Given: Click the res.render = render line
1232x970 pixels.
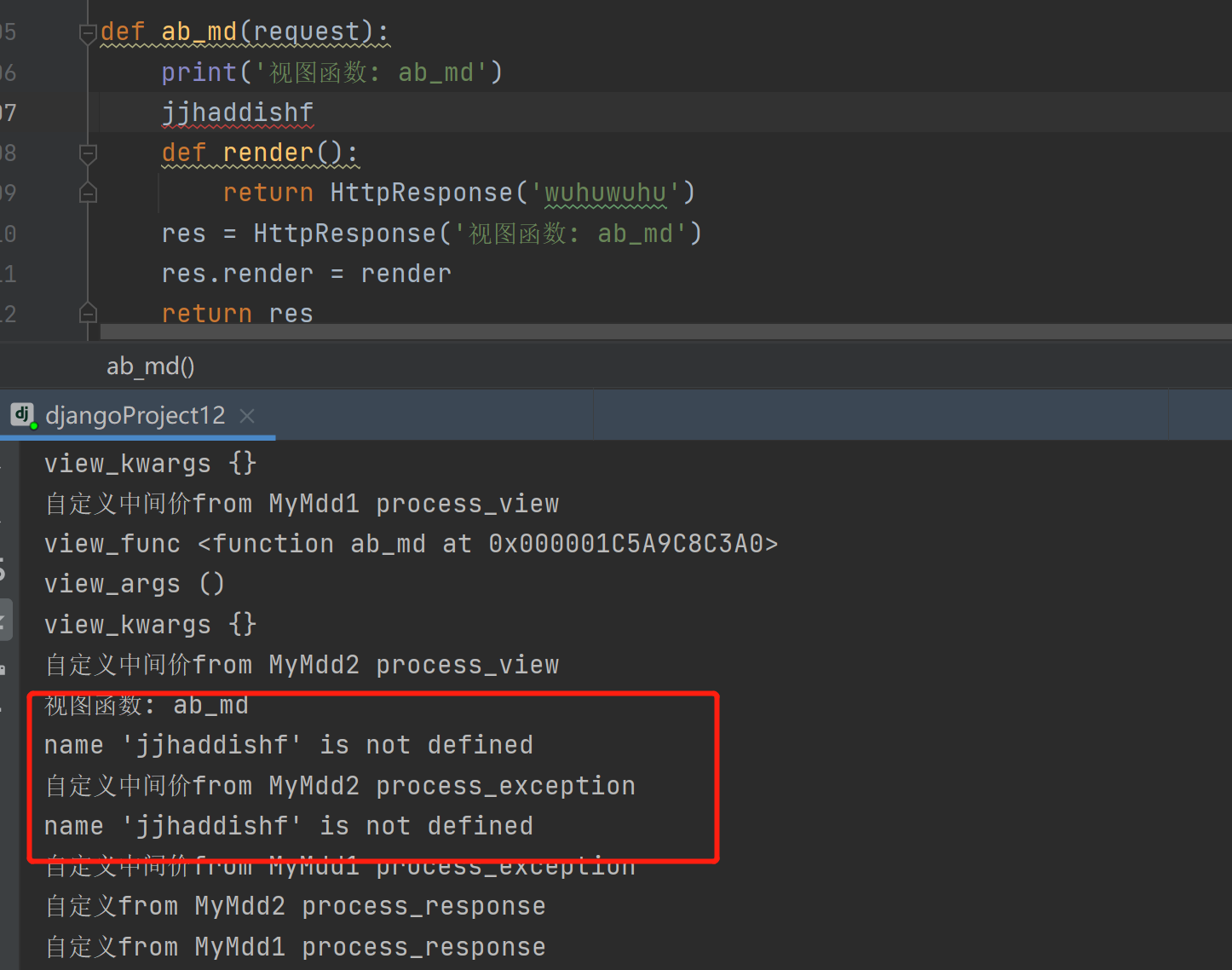Looking at the screenshot, I should [307, 274].
